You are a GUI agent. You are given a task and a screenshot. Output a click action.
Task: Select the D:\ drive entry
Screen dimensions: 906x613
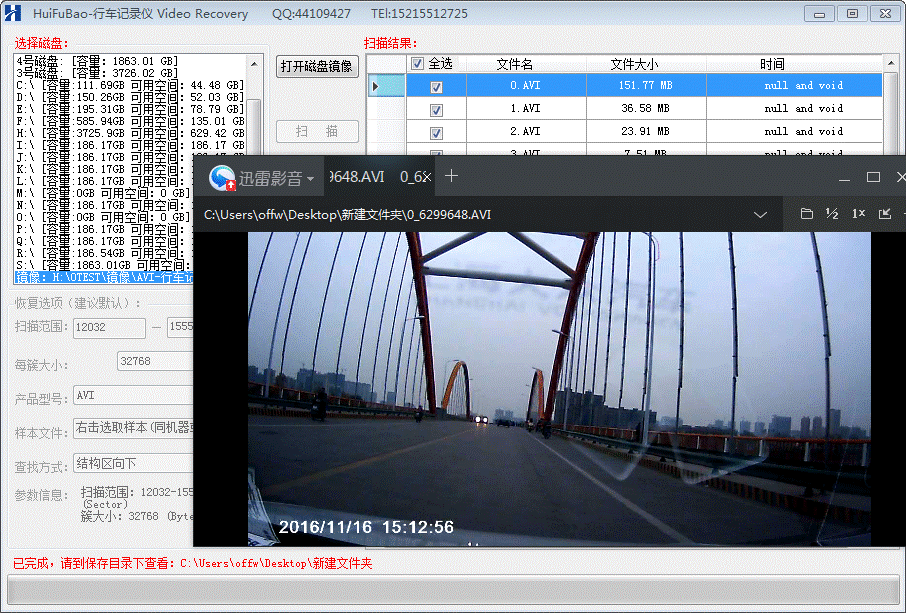tap(130, 97)
